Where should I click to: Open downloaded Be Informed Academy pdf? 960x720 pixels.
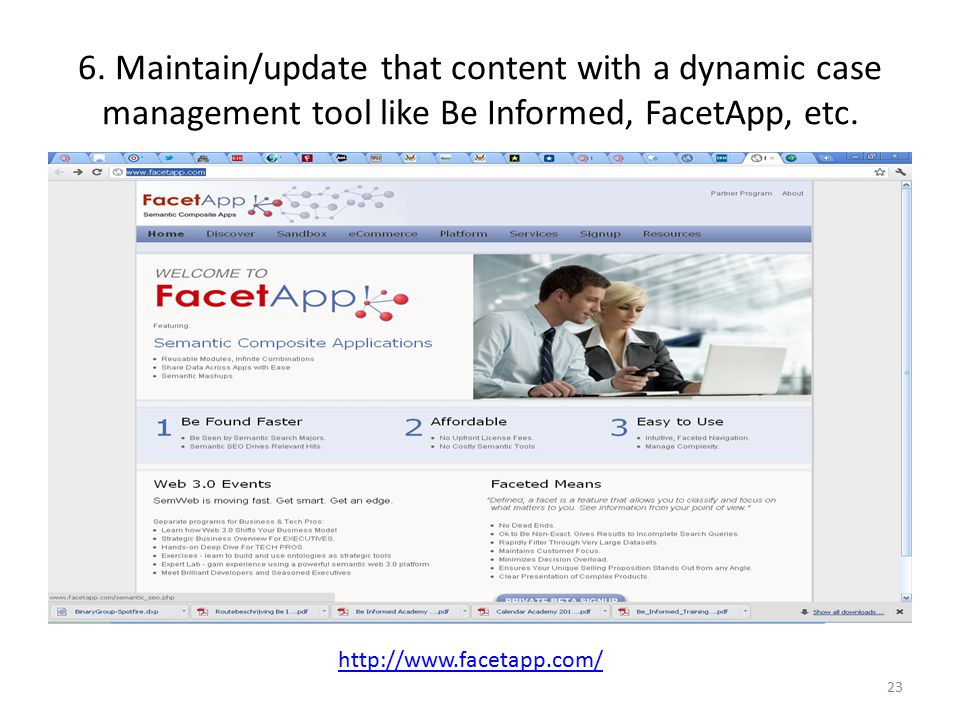click(x=402, y=612)
